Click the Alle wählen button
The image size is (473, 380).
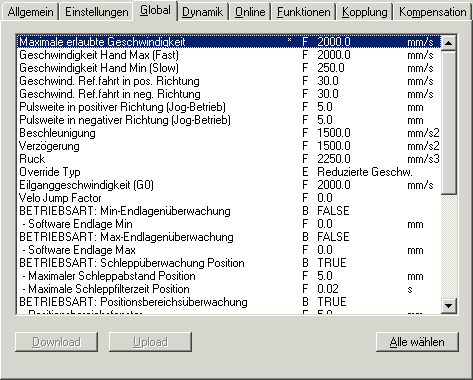tap(417, 342)
